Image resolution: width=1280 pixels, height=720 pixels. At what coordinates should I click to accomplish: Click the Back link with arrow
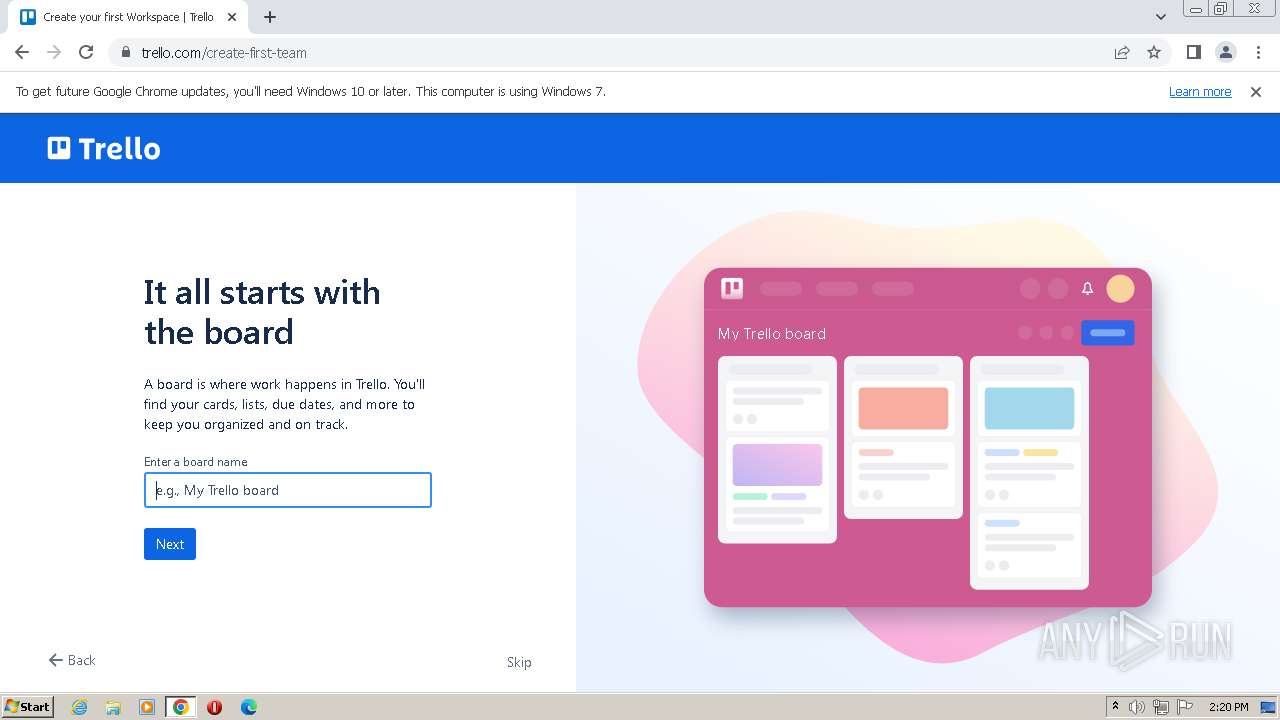[72, 660]
